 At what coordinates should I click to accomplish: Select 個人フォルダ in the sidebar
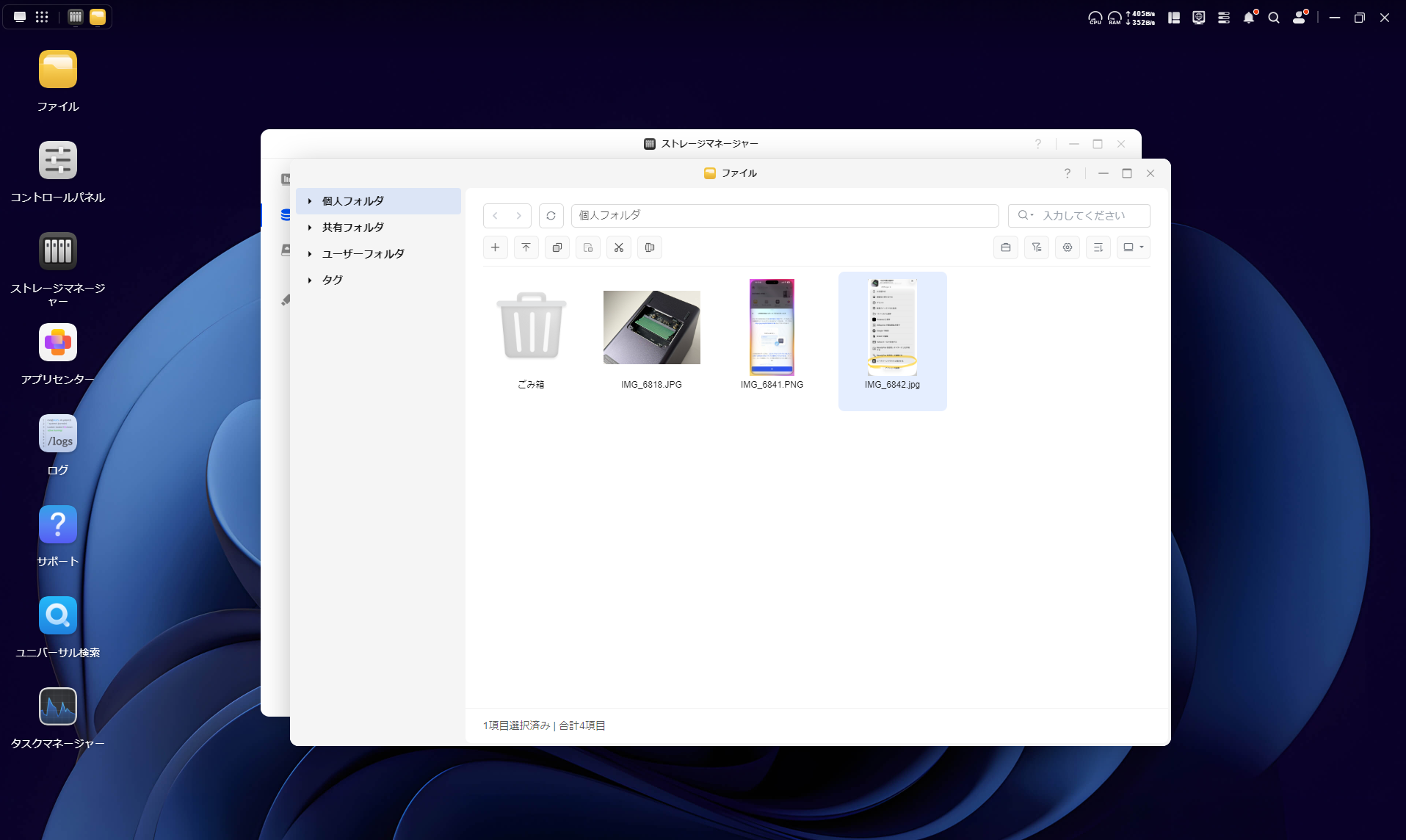click(x=353, y=201)
